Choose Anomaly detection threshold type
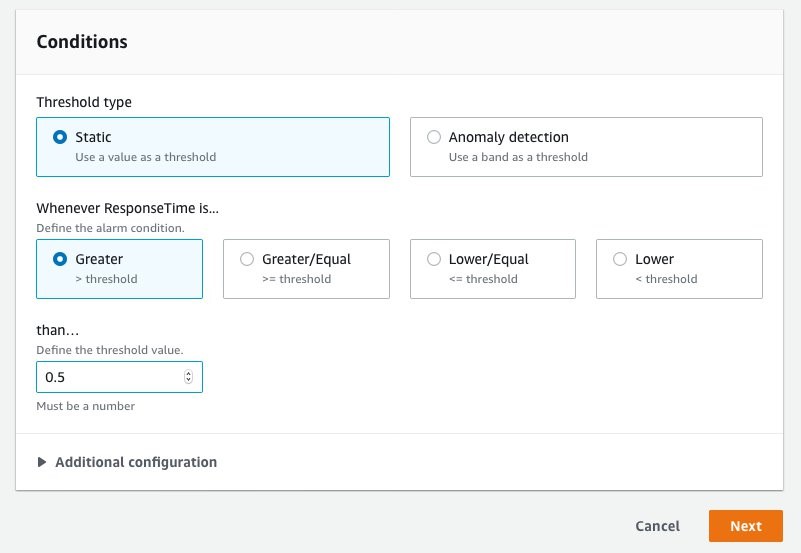Image resolution: width=801 pixels, height=553 pixels. point(434,137)
